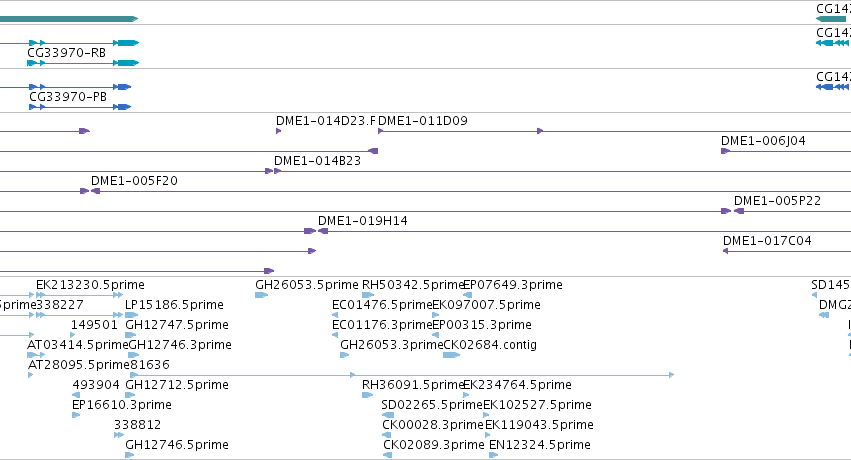Select the GH26053.5prime EST arrow glyph

coord(261,295)
